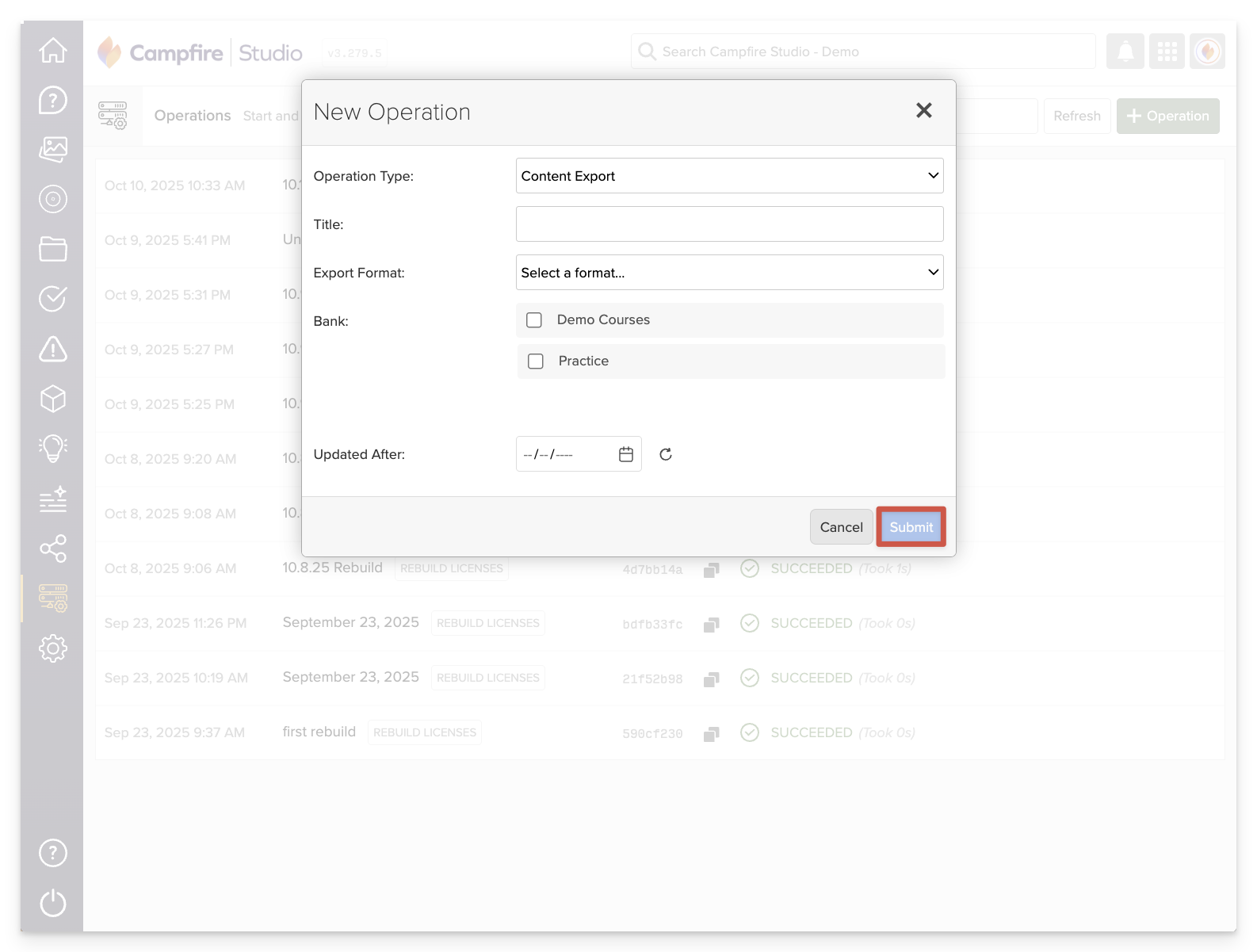Image resolution: width=1257 pixels, height=952 pixels.
Task: Click the share nodes icon in sidebar
Action: pyautogui.click(x=53, y=549)
